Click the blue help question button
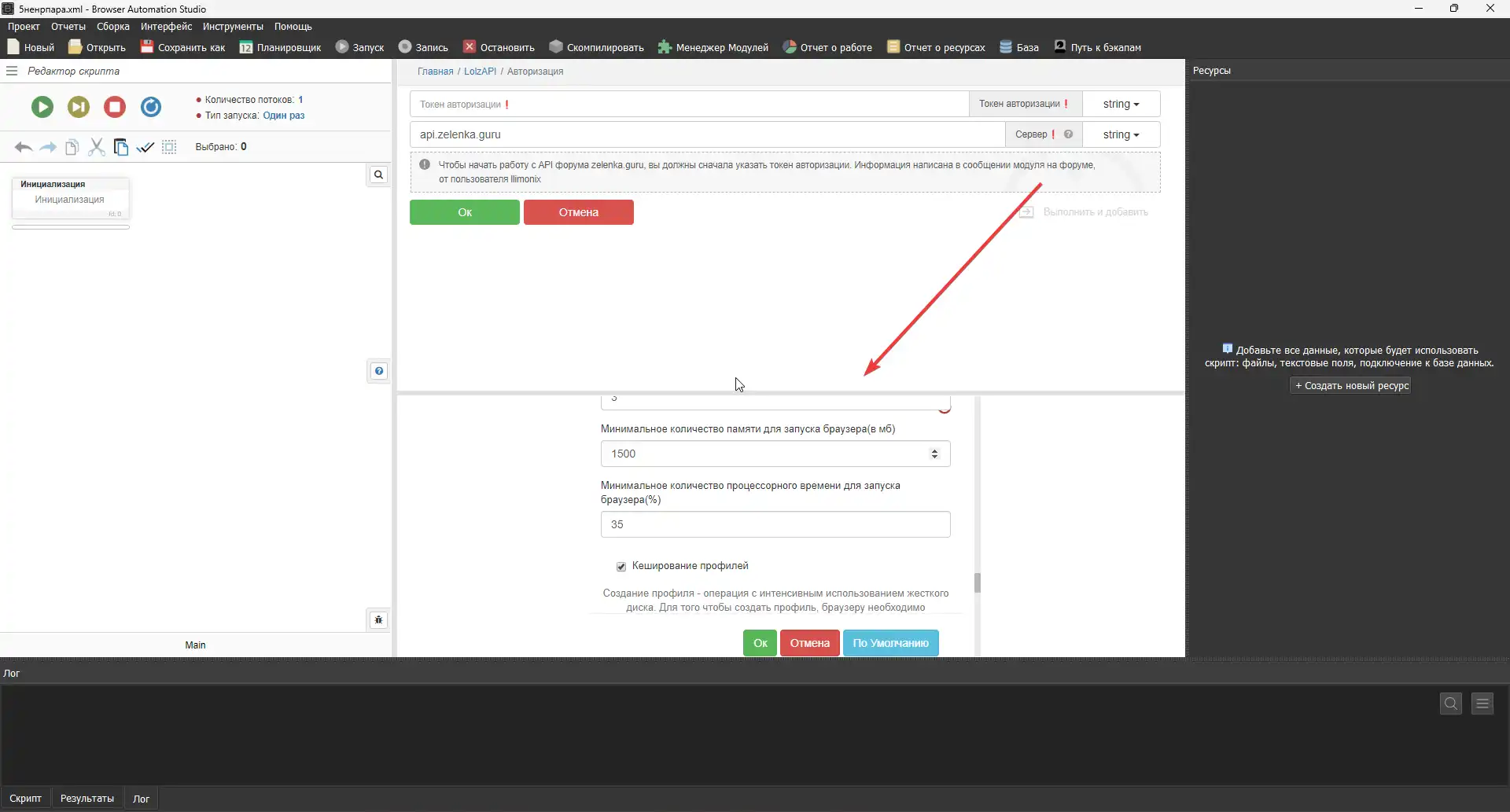Screen dimensions: 1510x812 [378, 371]
